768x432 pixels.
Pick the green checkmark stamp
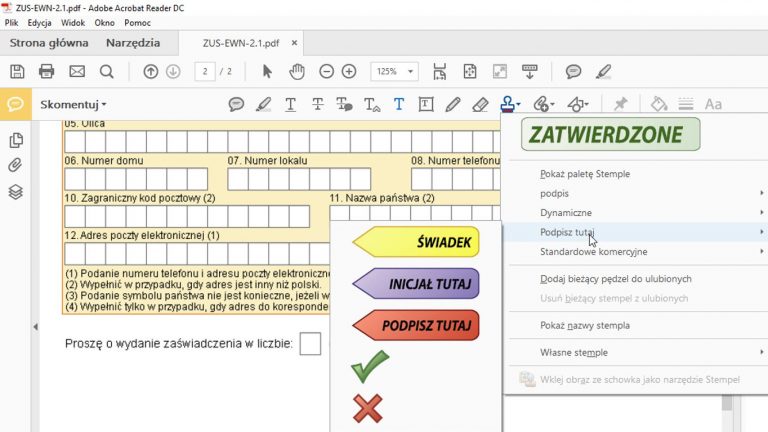(369, 367)
